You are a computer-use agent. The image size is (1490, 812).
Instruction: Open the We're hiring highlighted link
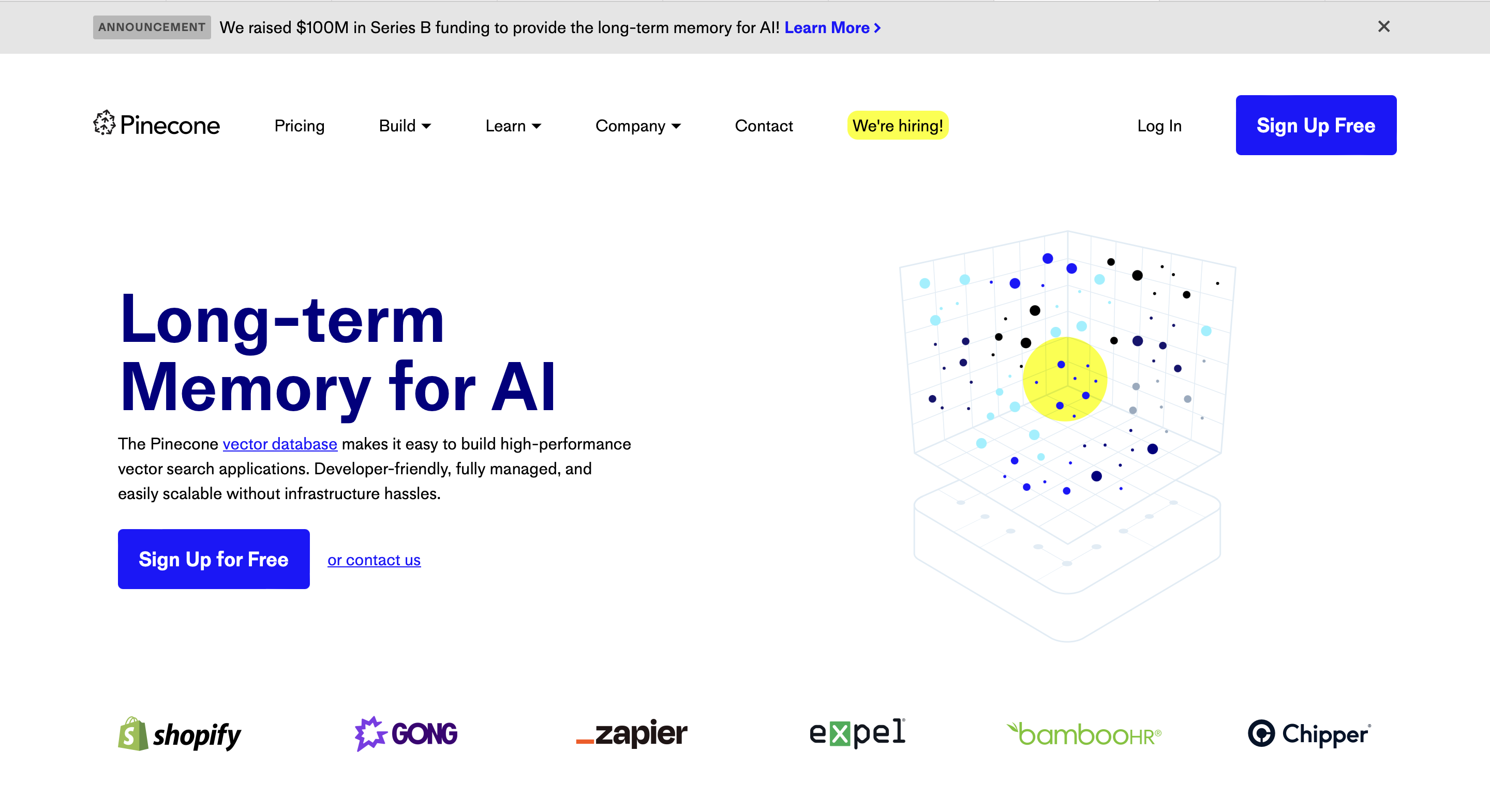896,125
